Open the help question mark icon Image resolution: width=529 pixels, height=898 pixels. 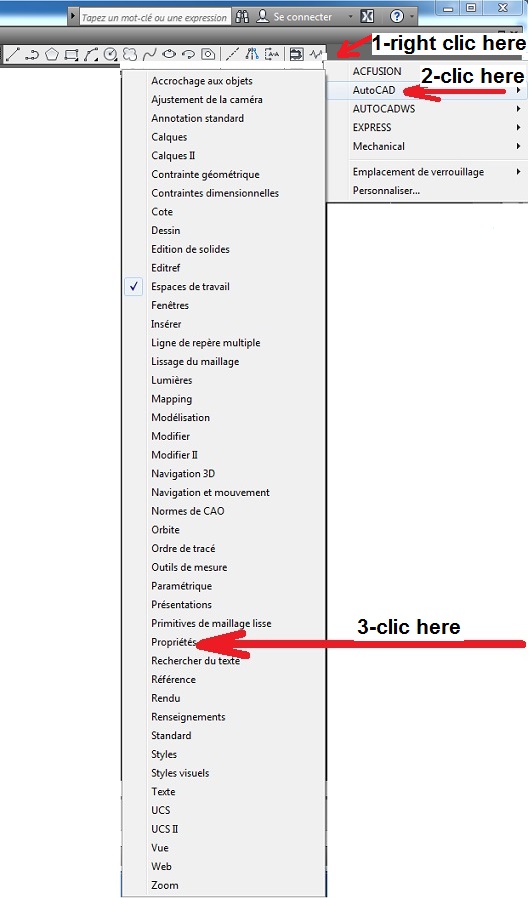click(397, 17)
